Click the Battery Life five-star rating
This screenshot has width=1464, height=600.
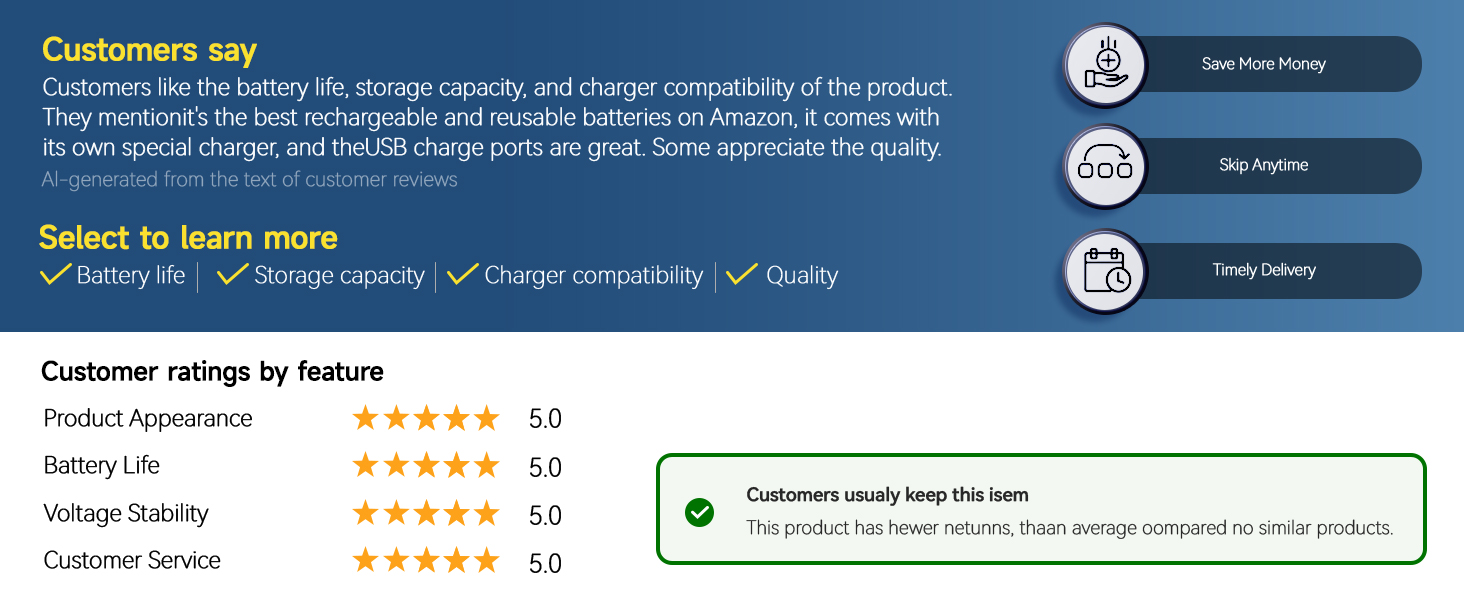coord(426,466)
